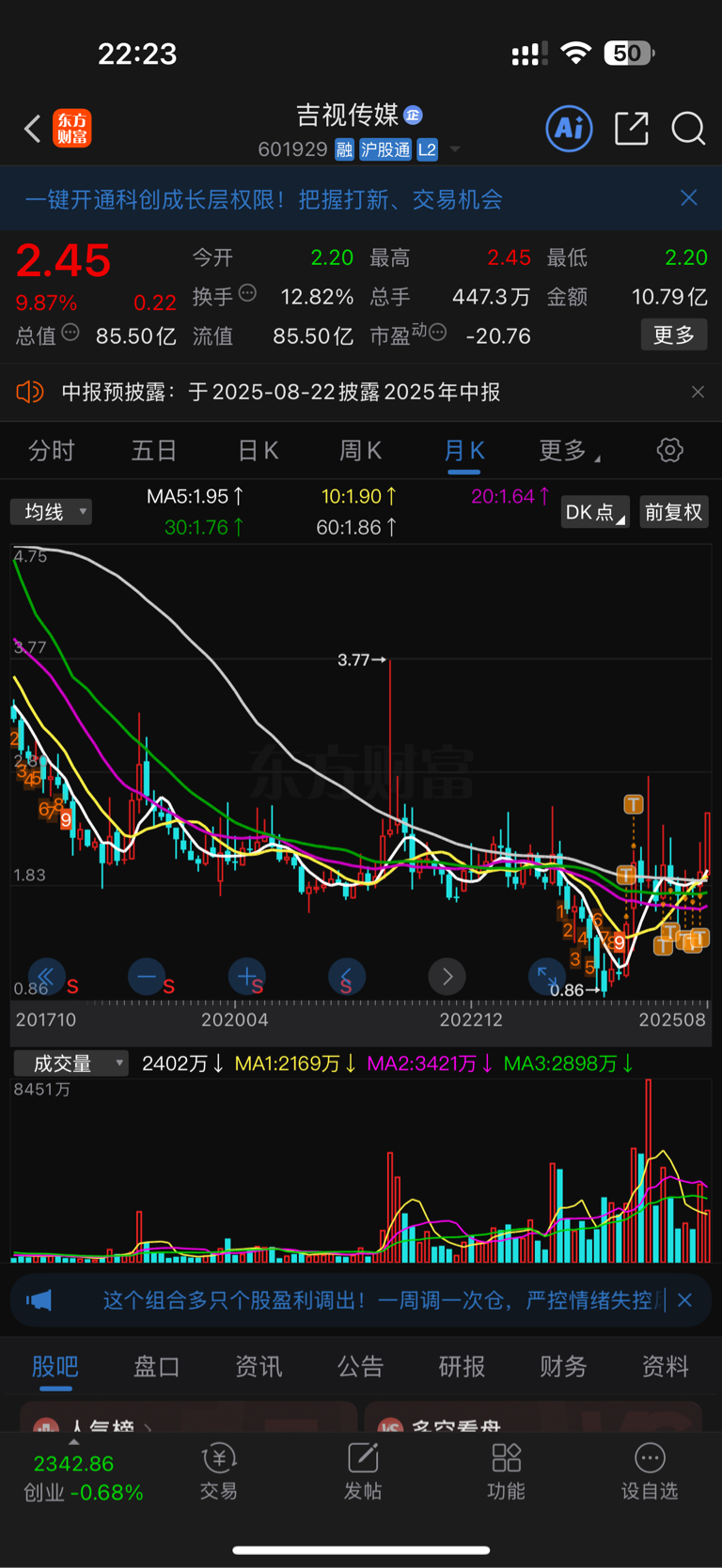
Task: Tap 设自选 add to watchlist
Action: point(650,1472)
